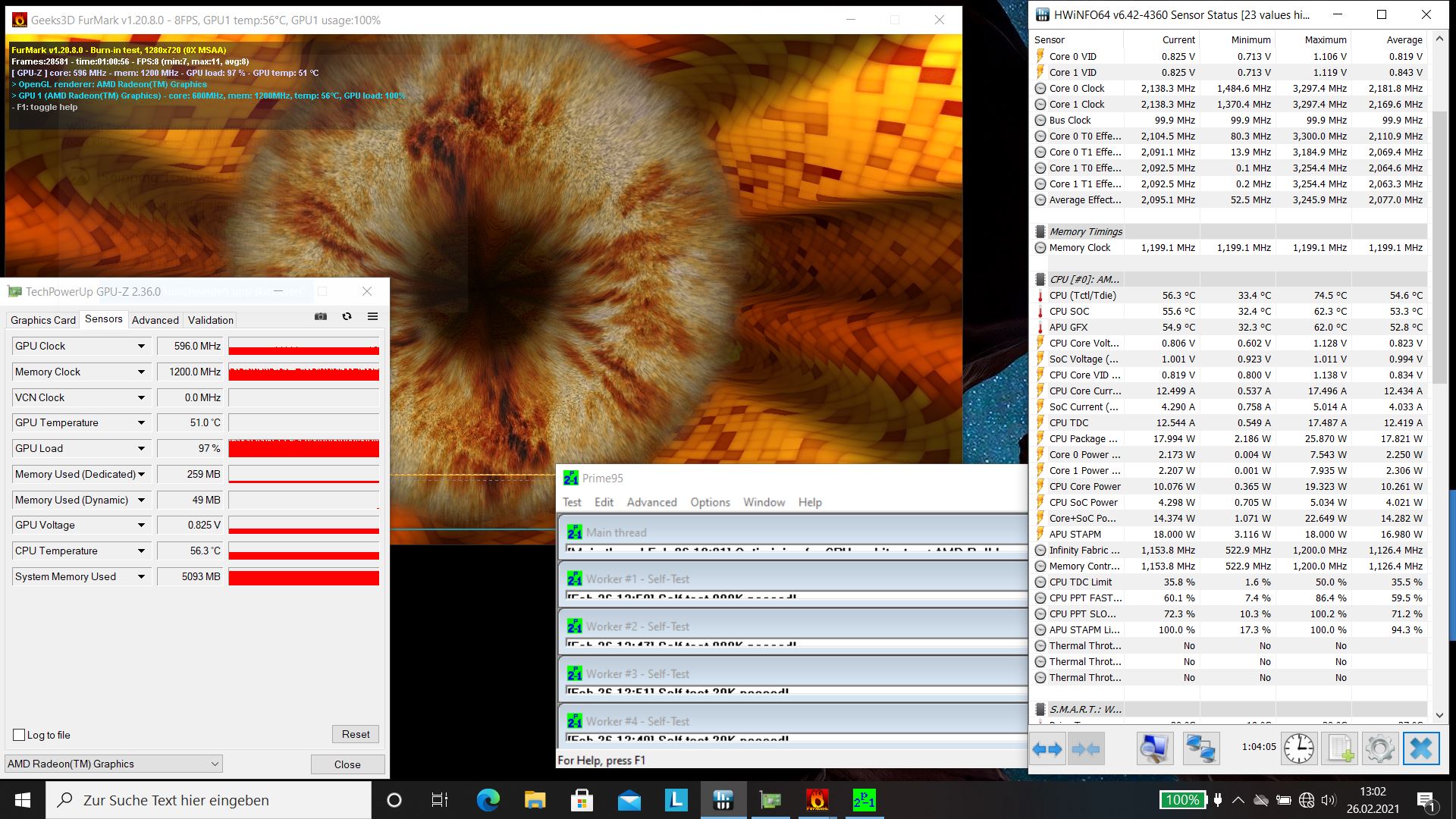The width and height of the screenshot is (1456, 819).
Task: Open AMD Radeon Graphics device combo box
Action: (114, 764)
